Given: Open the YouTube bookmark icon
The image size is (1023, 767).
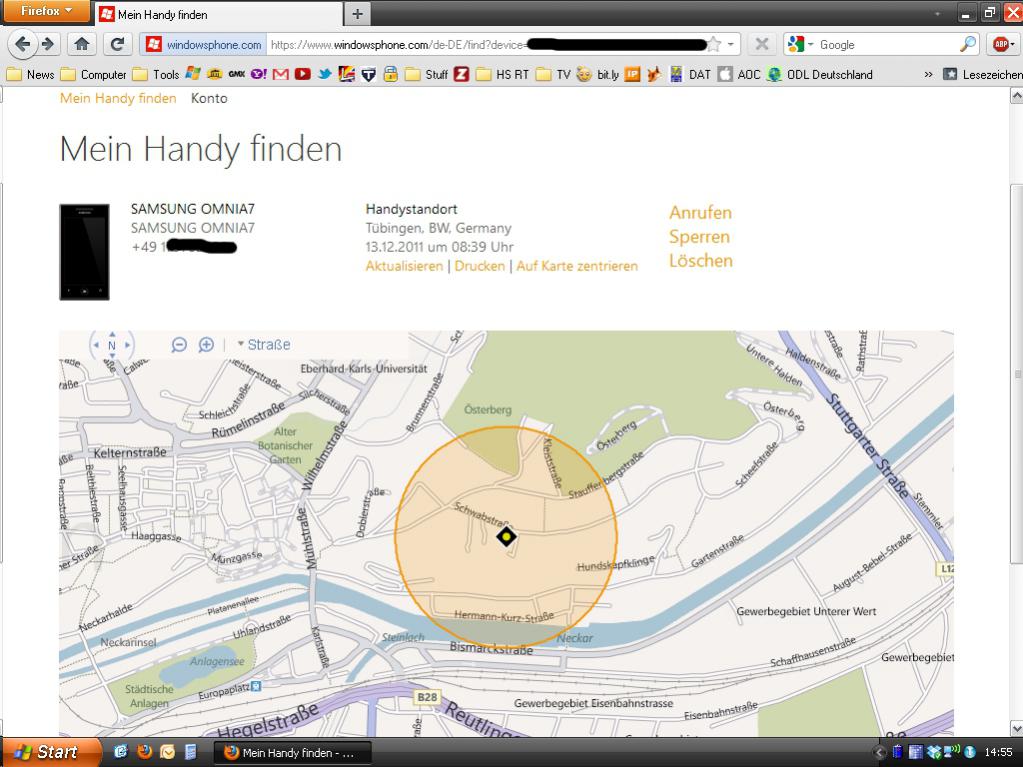Looking at the screenshot, I should (302, 74).
